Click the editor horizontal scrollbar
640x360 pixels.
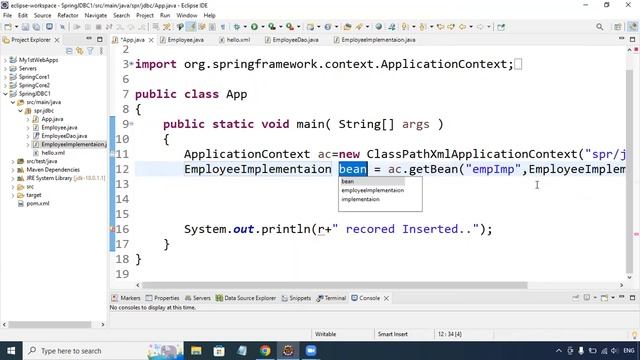coord(335,285)
